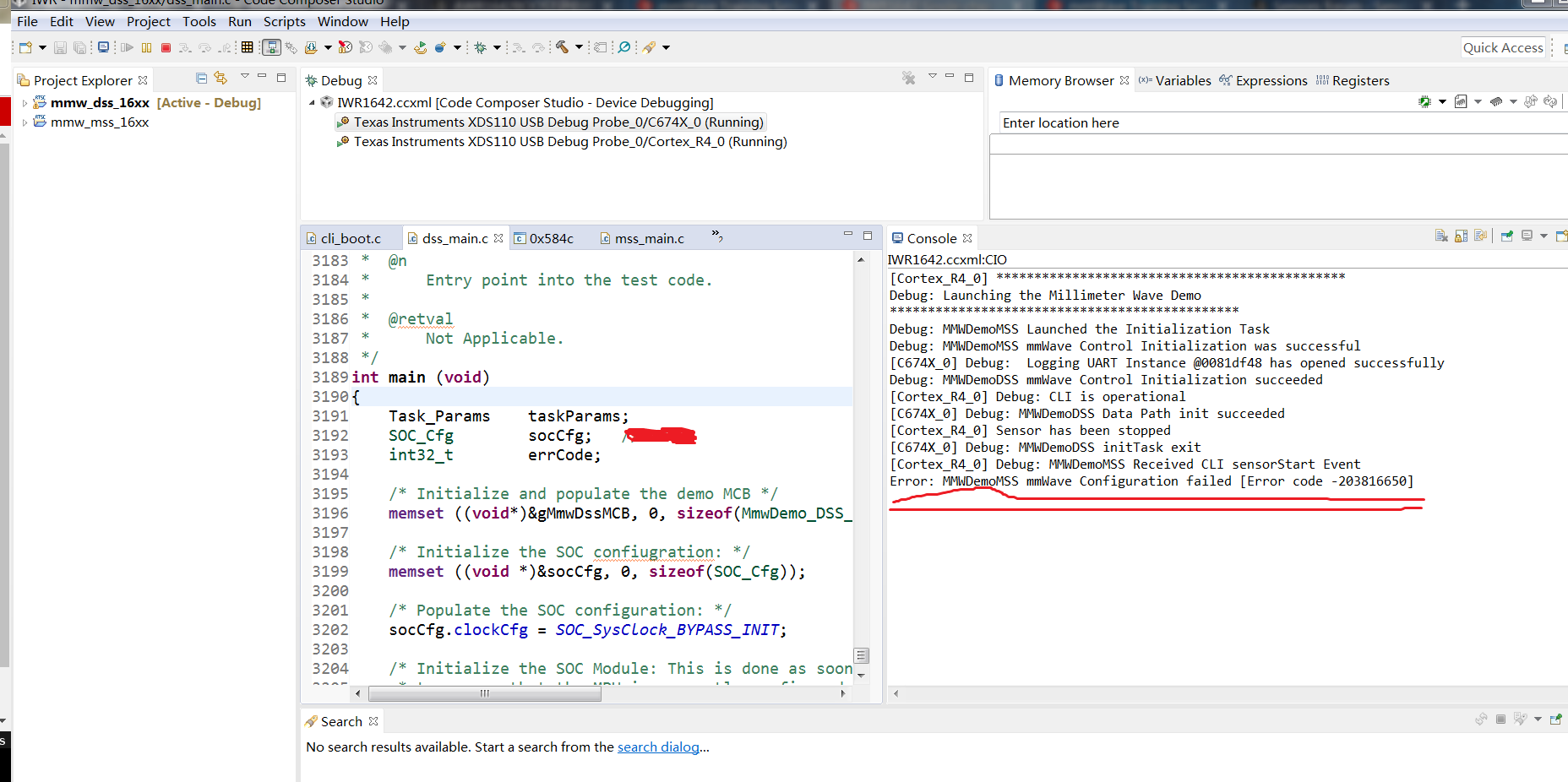Click the hammer Build icon

(x=562, y=47)
